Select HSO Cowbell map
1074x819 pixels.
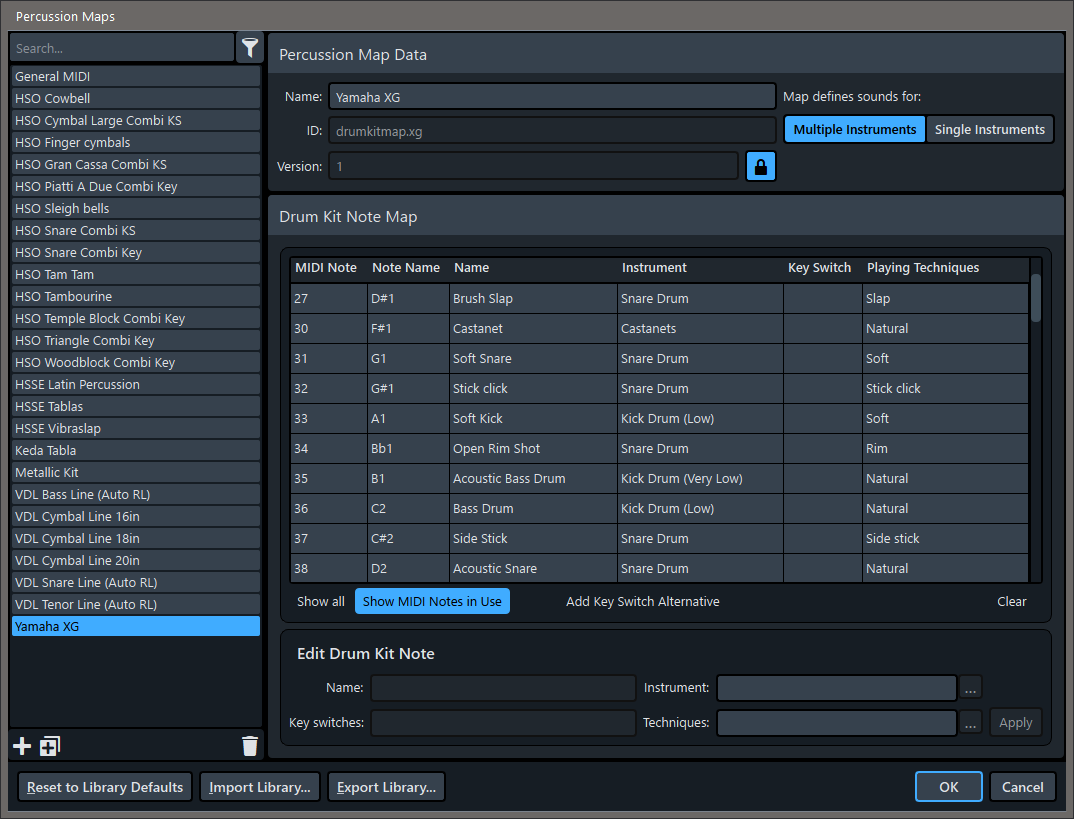coord(136,99)
